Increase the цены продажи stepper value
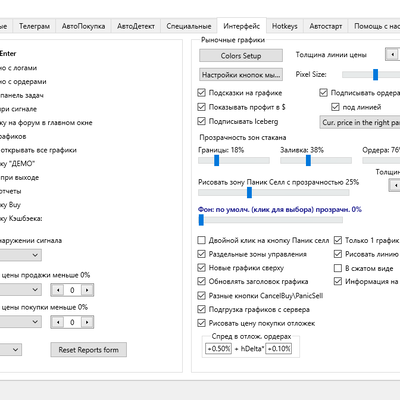 click(x=87, y=290)
